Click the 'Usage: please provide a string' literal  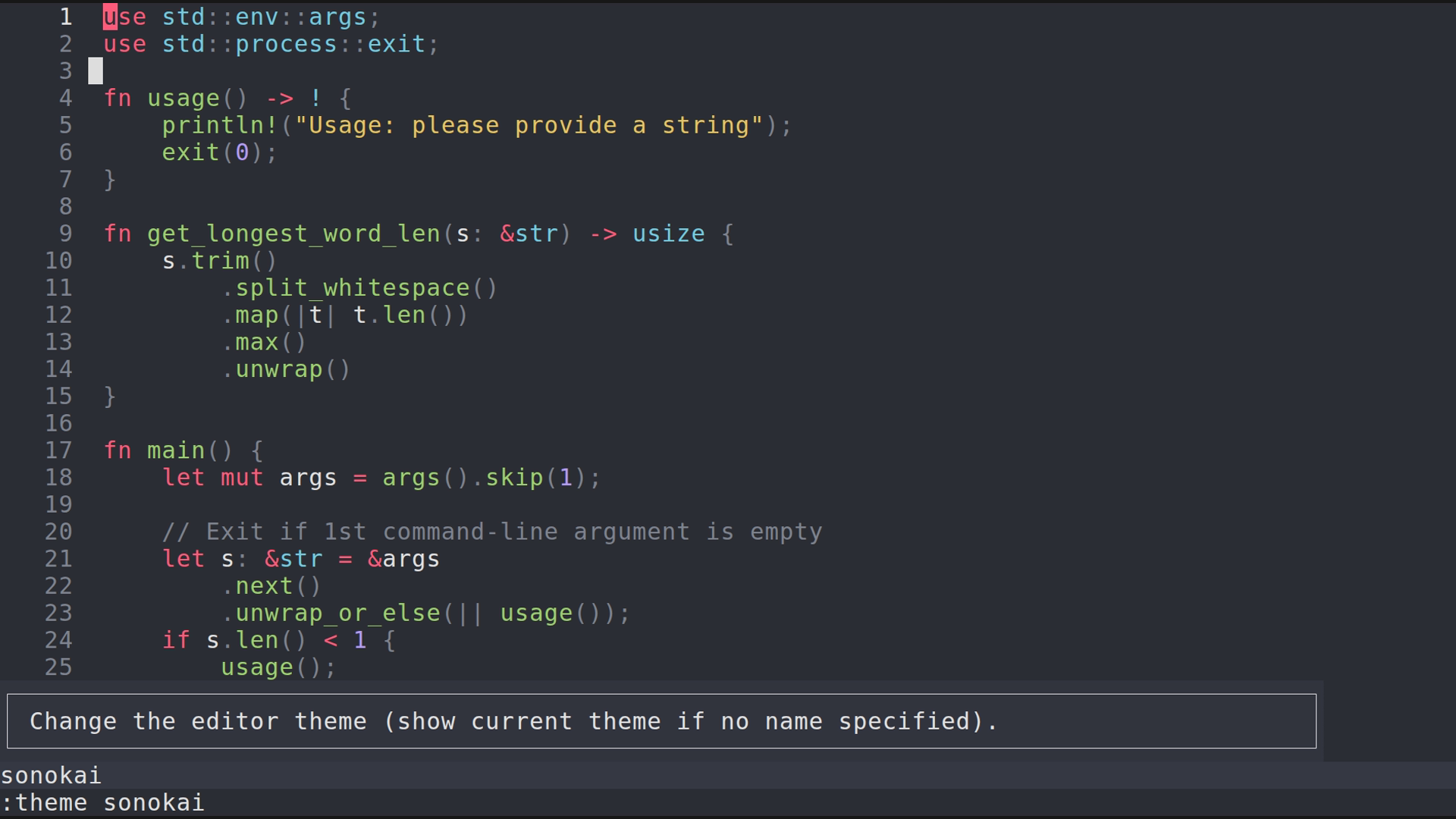(x=529, y=125)
